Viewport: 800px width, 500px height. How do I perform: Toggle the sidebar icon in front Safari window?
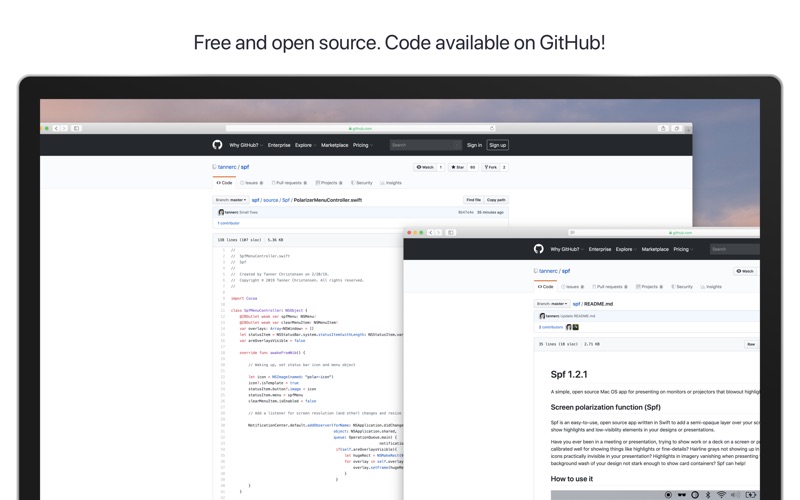click(451, 233)
